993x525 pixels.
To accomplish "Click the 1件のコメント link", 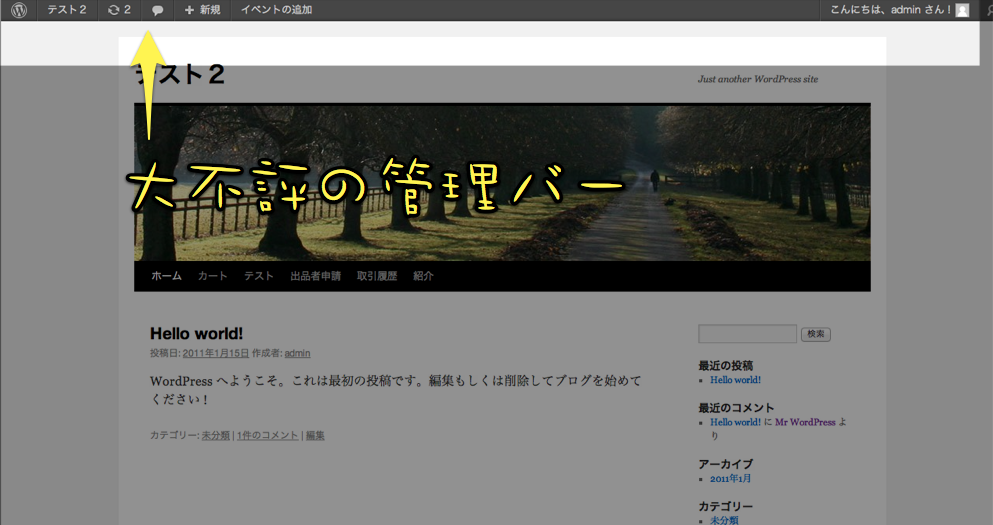I will tap(267, 435).
